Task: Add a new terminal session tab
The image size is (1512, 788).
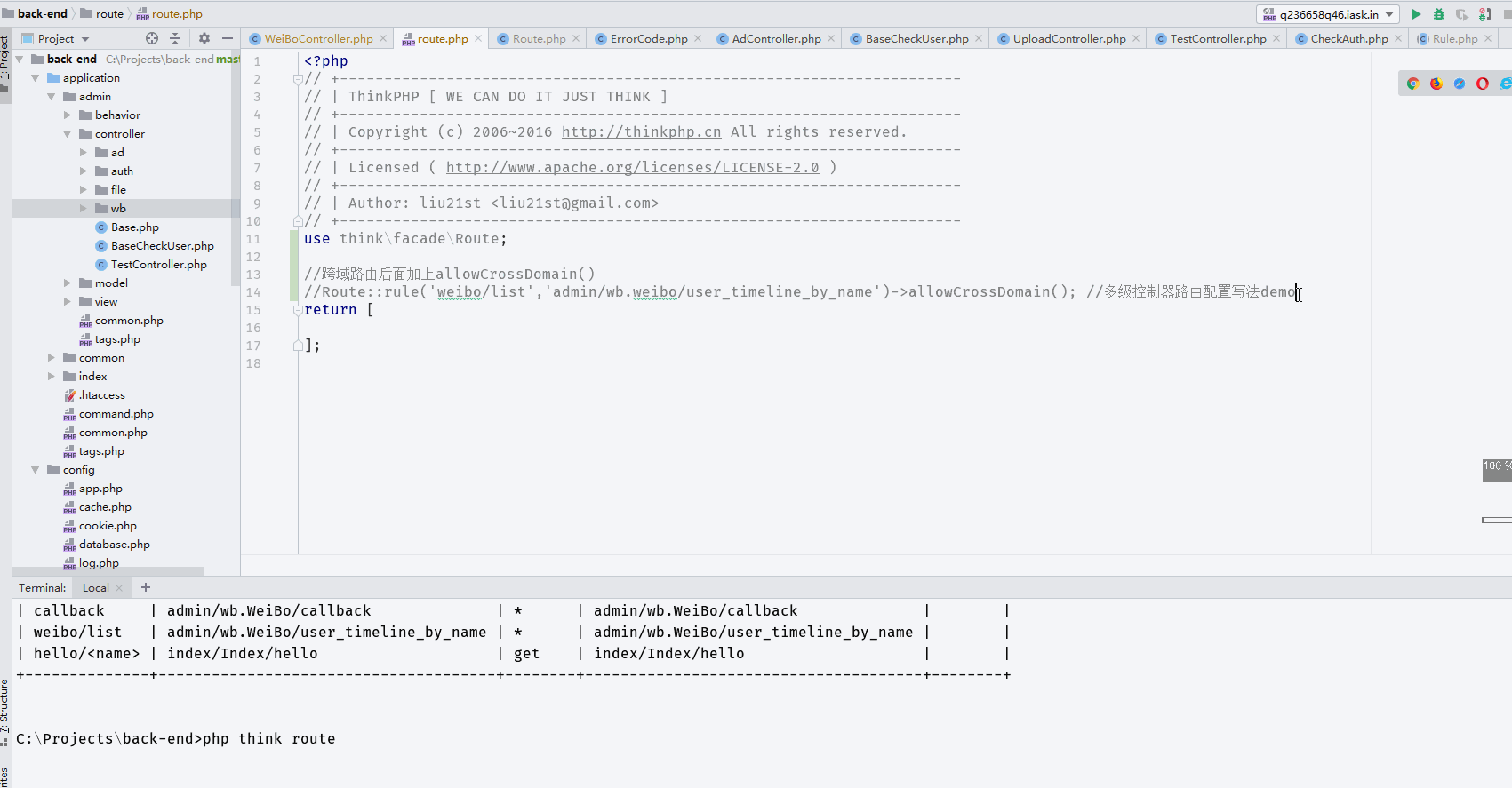Action: point(146,587)
